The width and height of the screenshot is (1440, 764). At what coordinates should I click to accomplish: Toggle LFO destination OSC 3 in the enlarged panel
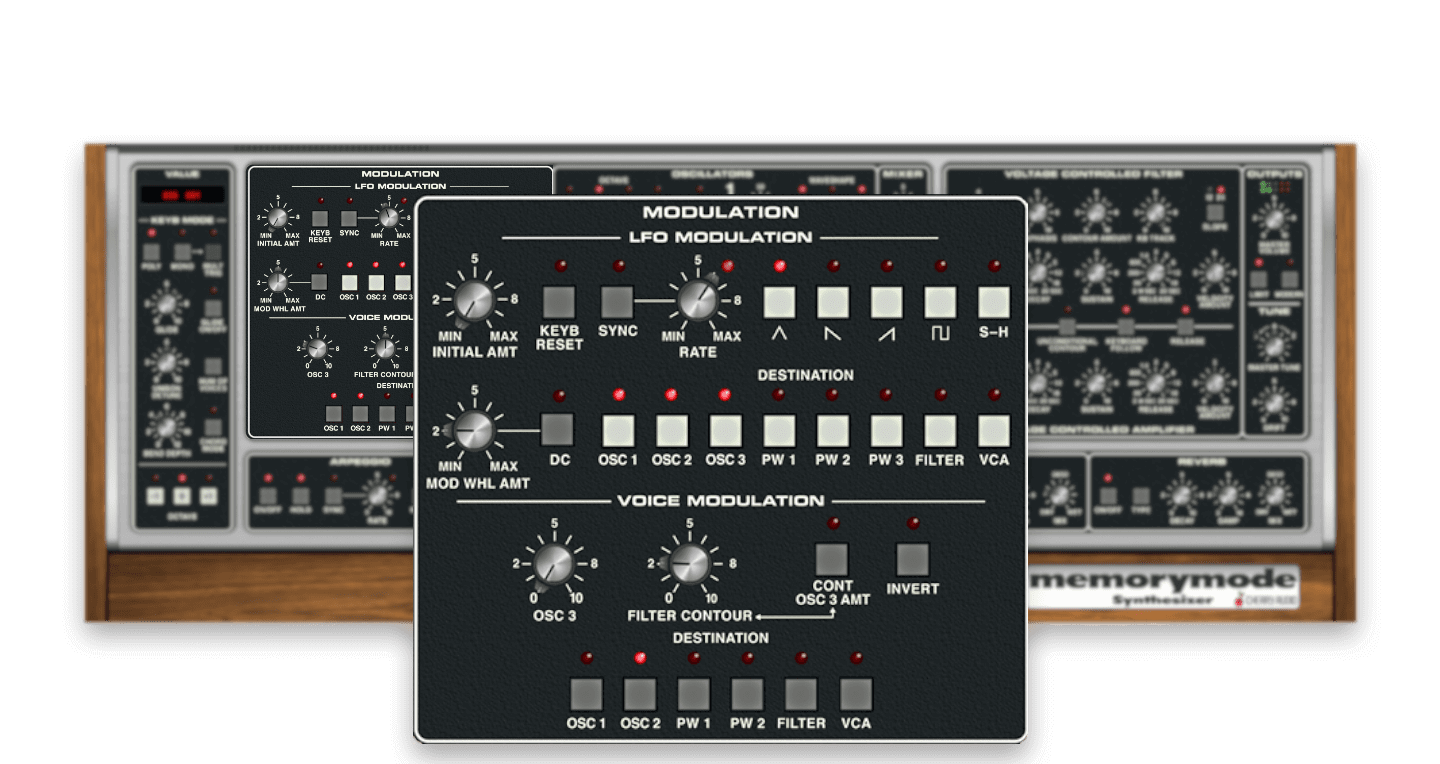point(725,430)
